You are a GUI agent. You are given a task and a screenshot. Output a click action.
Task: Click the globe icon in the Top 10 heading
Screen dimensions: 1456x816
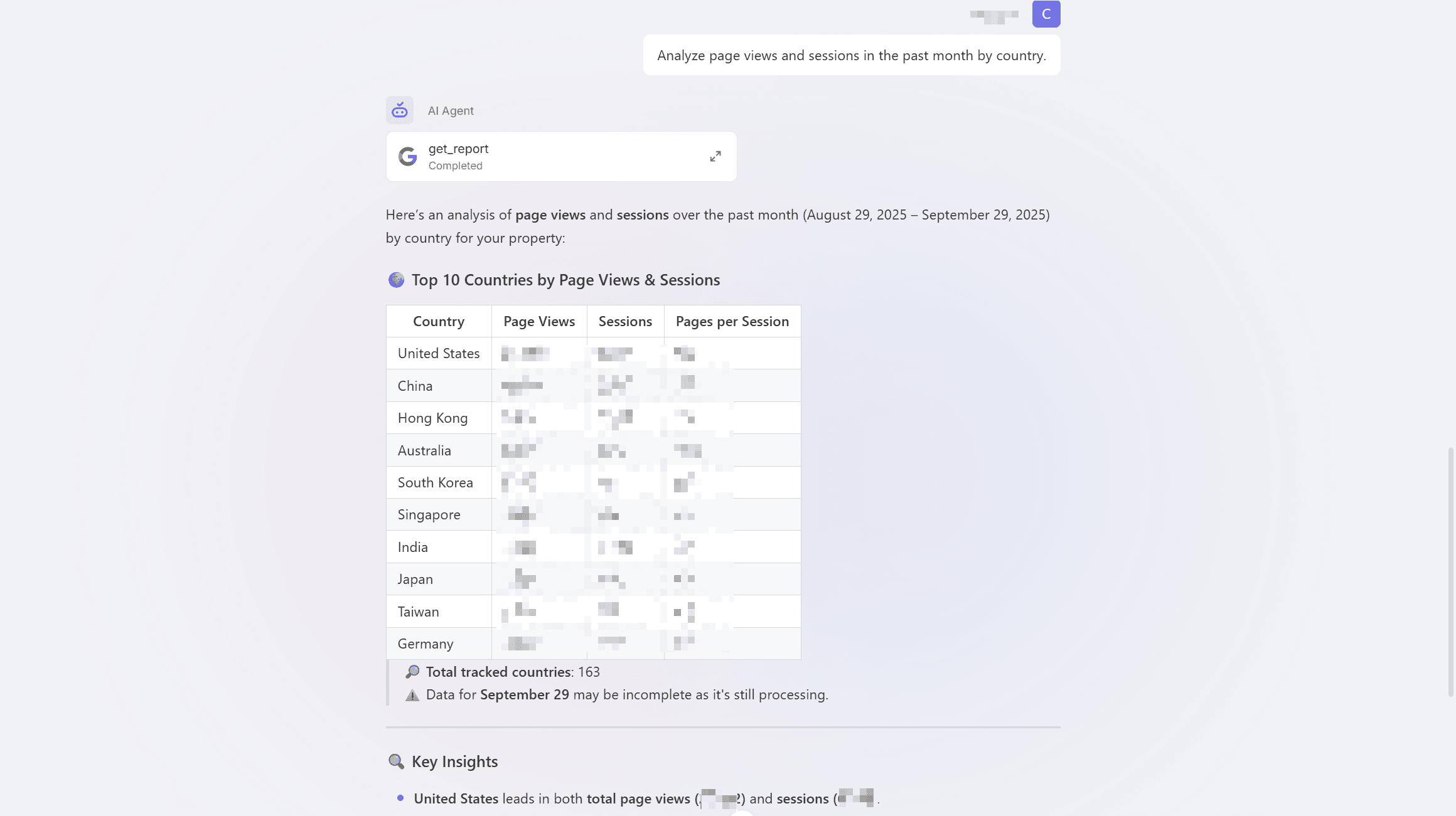[x=395, y=280]
